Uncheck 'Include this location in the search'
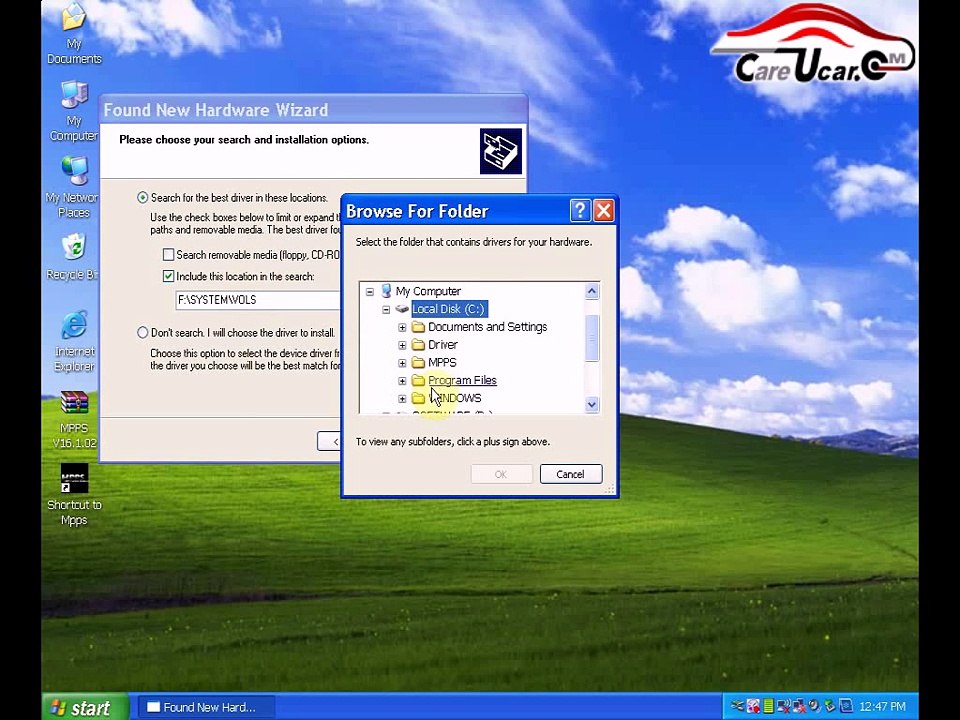 (x=168, y=276)
